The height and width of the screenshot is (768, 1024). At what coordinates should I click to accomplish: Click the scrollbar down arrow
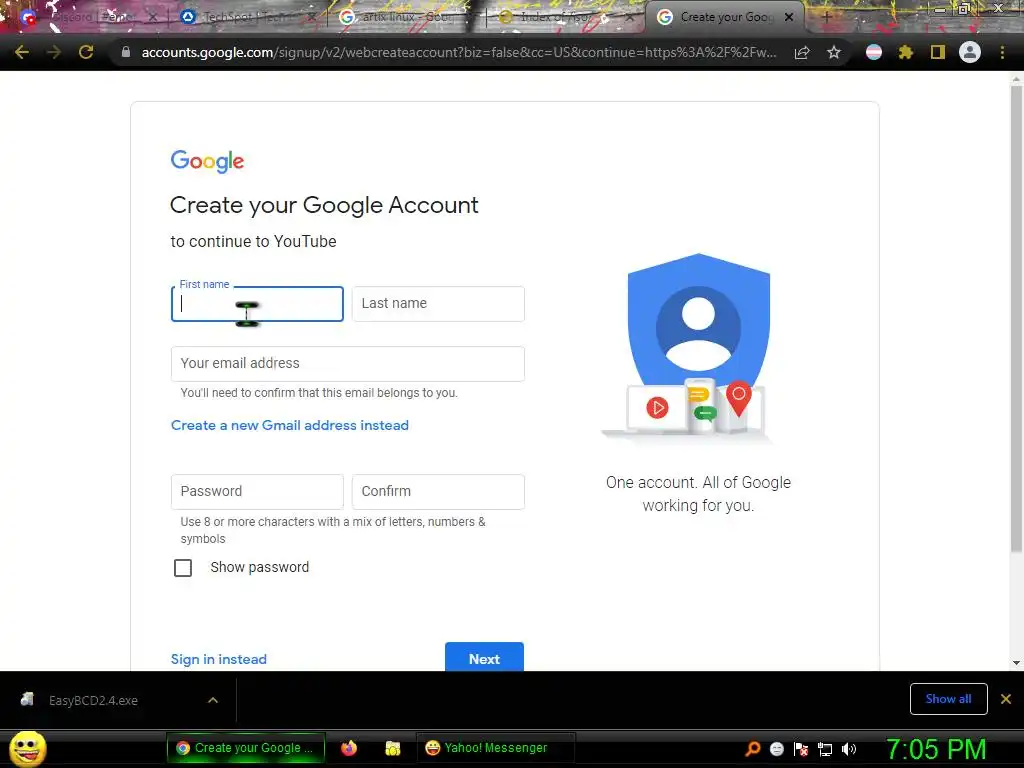click(x=1016, y=663)
